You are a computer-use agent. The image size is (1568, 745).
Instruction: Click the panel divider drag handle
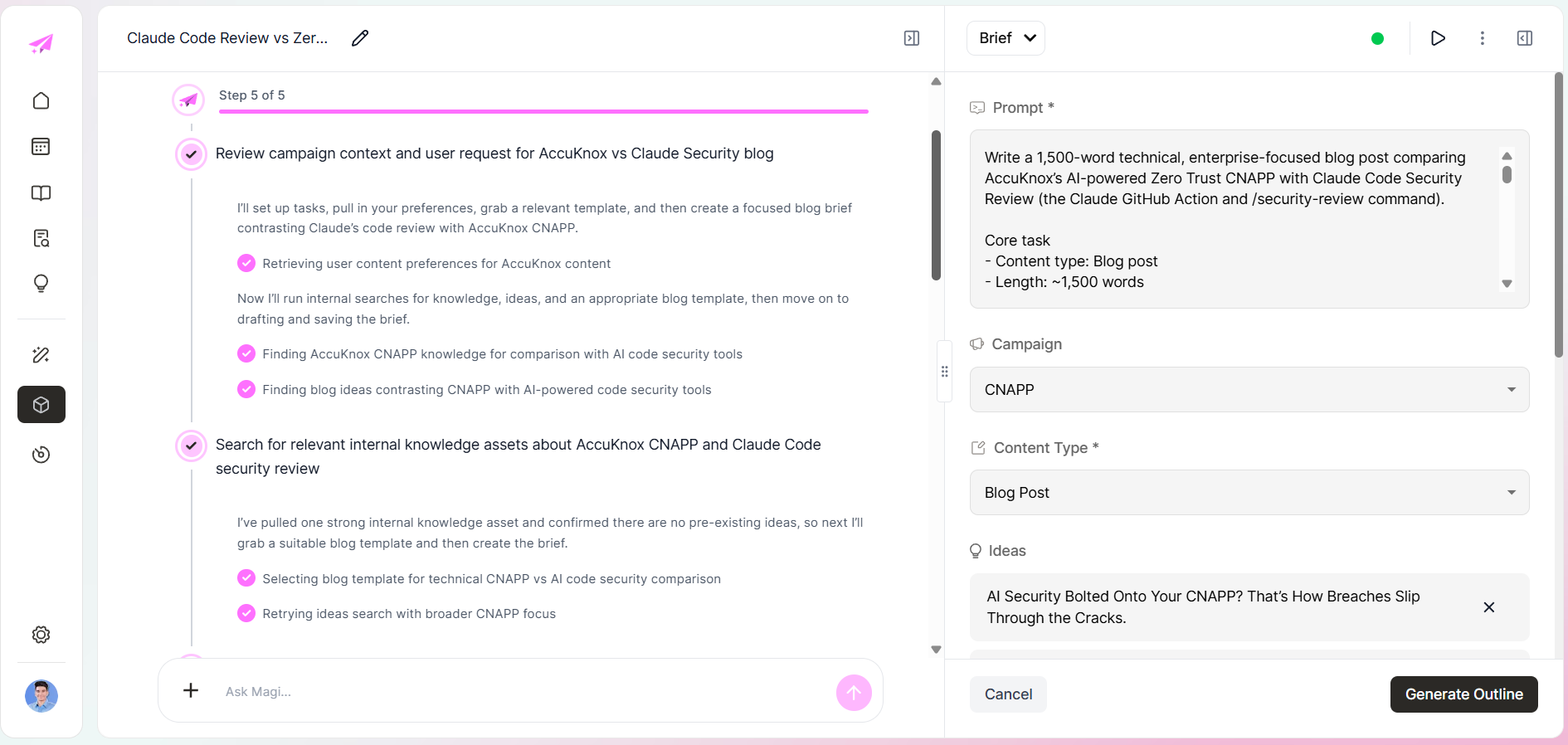[x=944, y=372]
